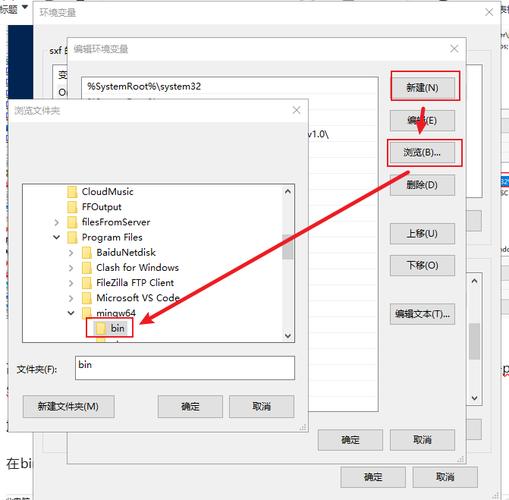Select the Program Files folder
509x500 pixels.
pos(112,237)
